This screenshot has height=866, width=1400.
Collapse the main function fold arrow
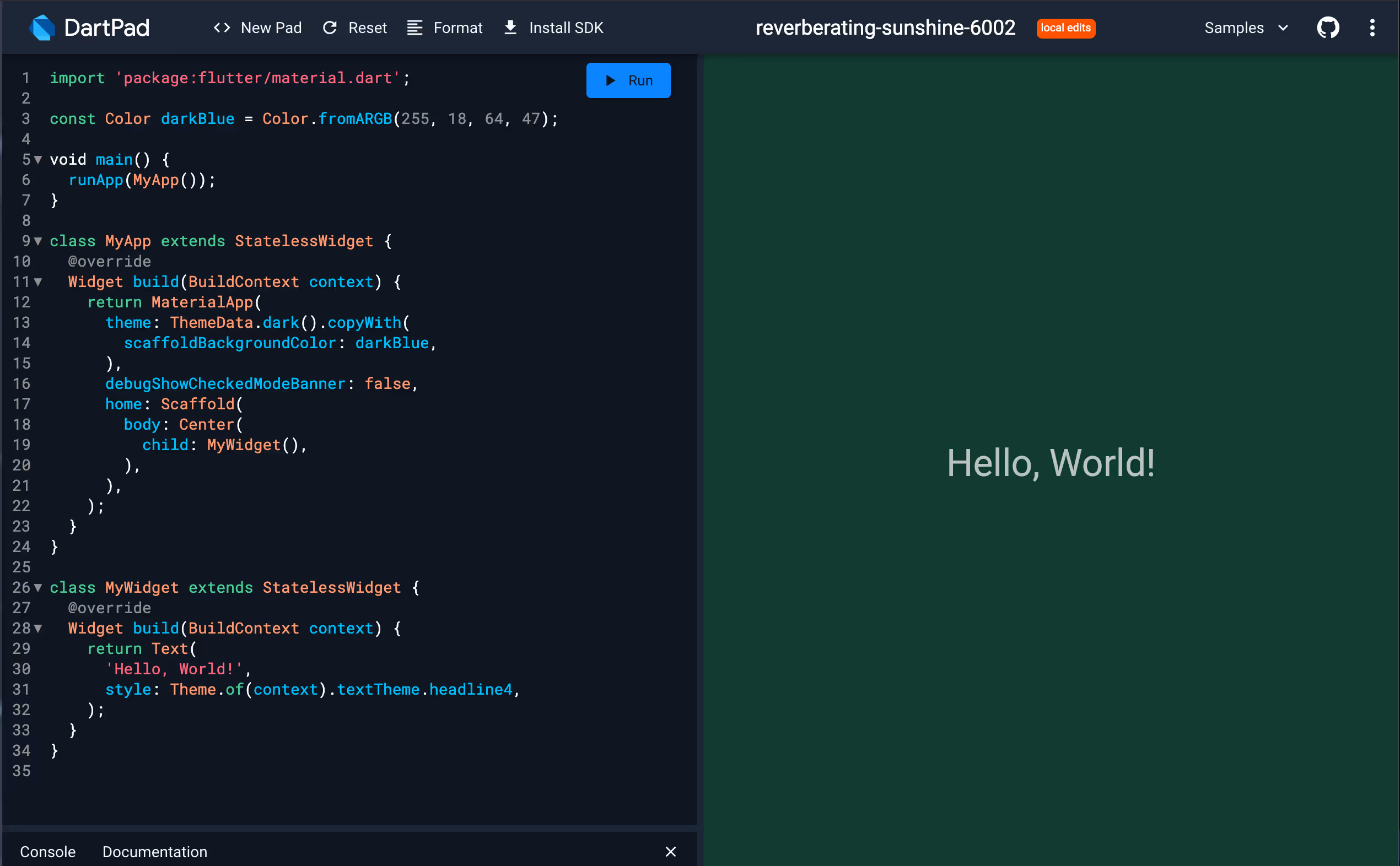[38, 160]
